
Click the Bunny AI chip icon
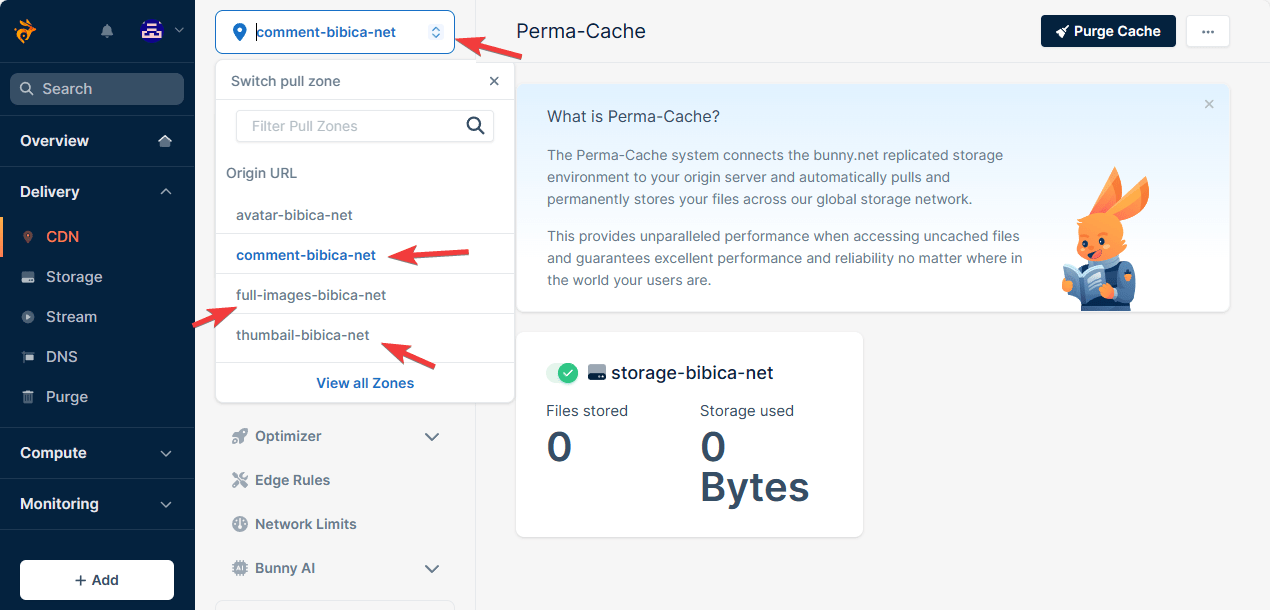[239, 568]
